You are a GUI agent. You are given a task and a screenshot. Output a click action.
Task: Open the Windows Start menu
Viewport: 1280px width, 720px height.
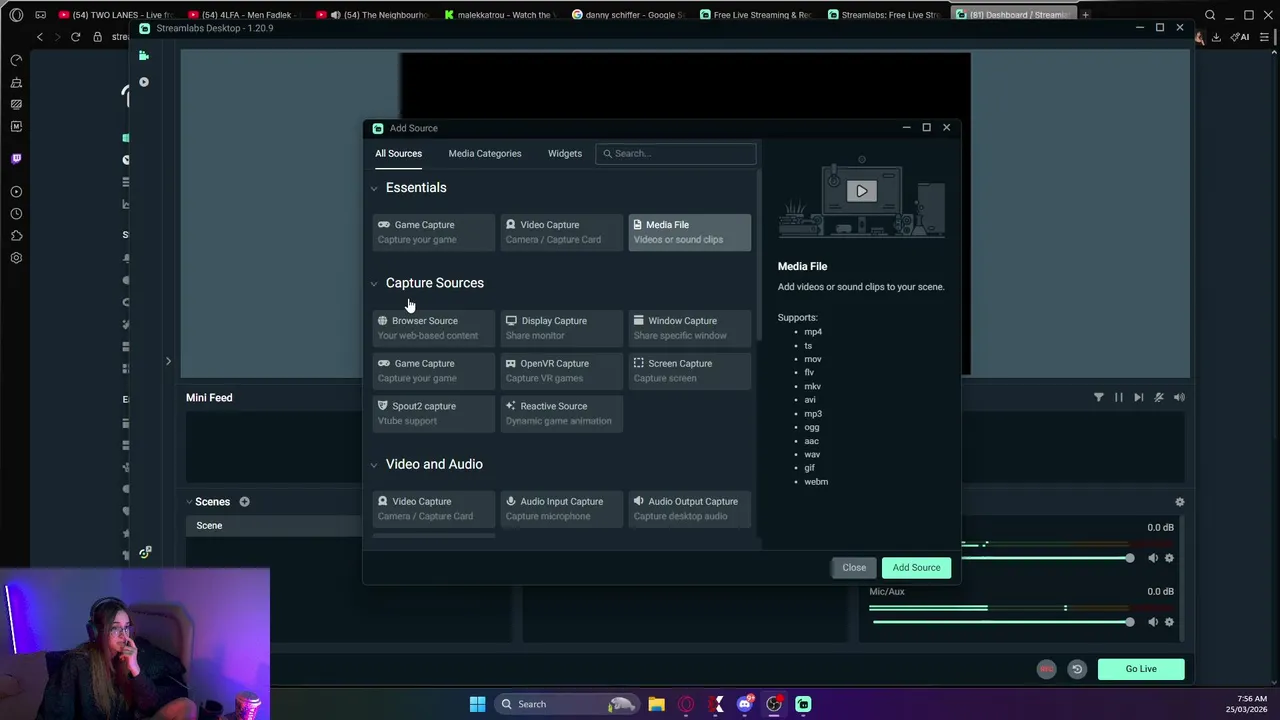(x=477, y=704)
